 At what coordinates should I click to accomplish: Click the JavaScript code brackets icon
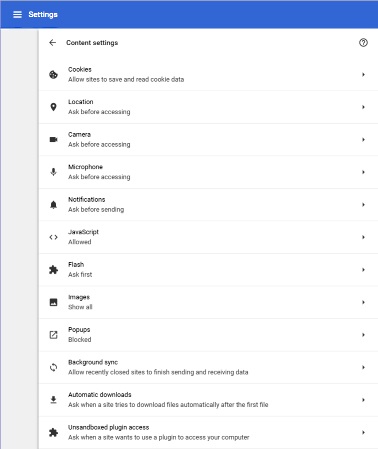53,237
